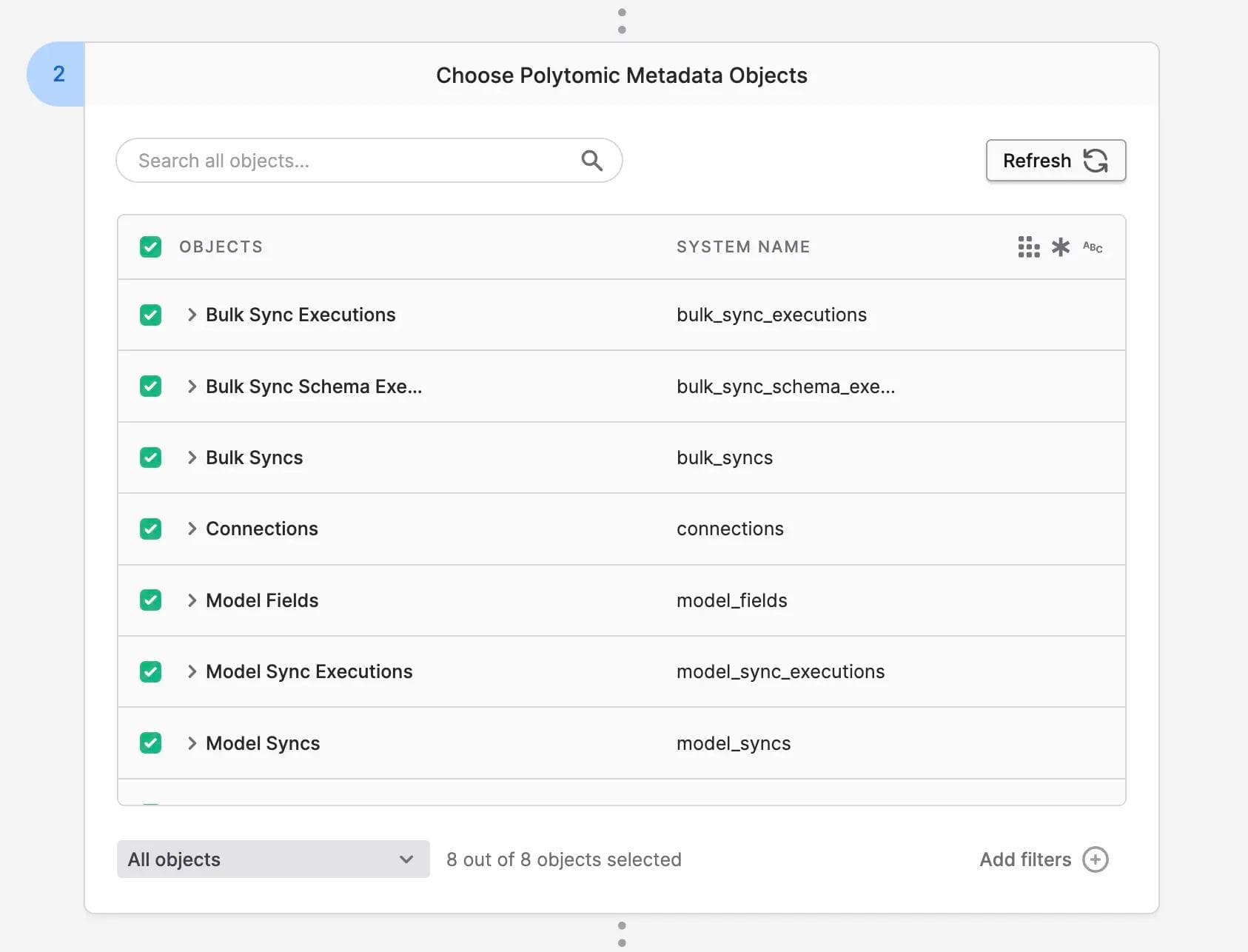Click the SYSTEM NAME column header
The height and width of the screenshot is (952, 1248).
[x=742, y=247]
